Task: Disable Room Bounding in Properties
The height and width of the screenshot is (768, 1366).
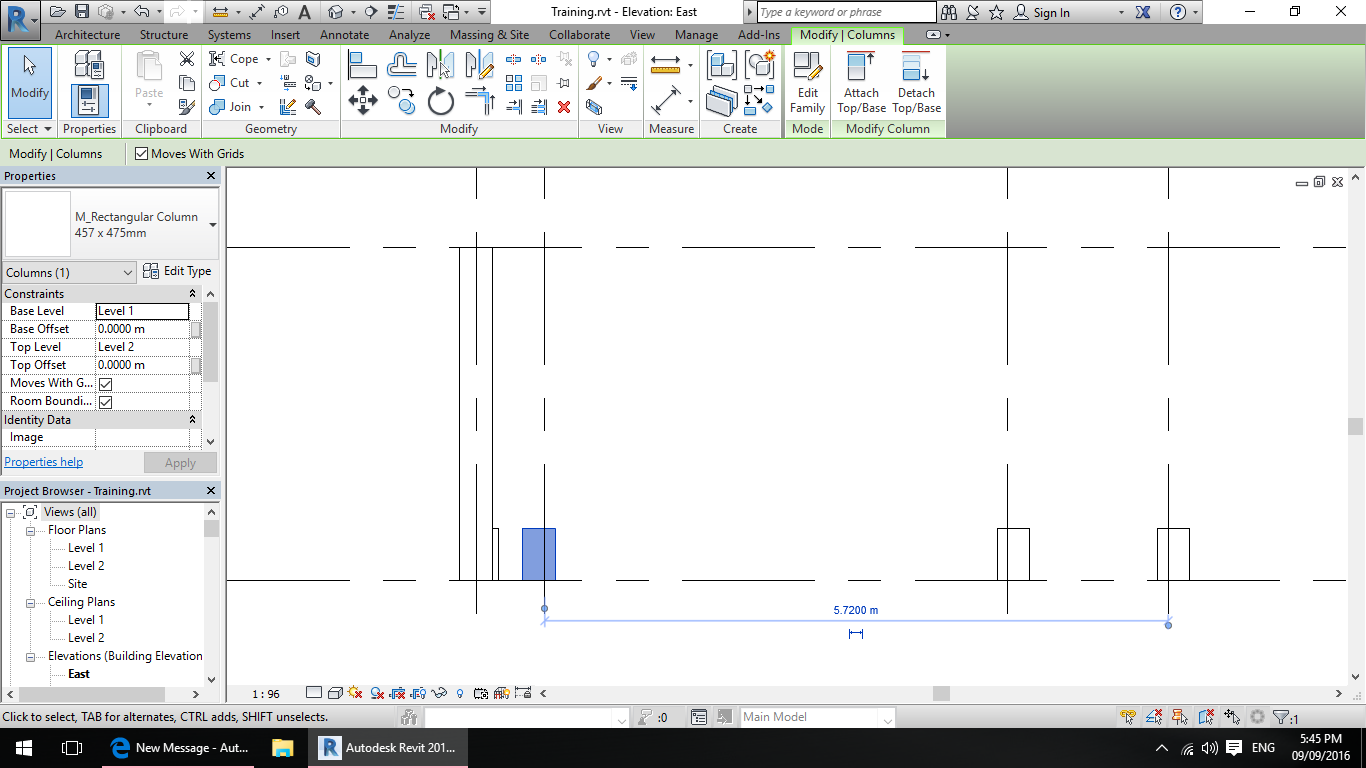Action: click(x=104, y=401)
